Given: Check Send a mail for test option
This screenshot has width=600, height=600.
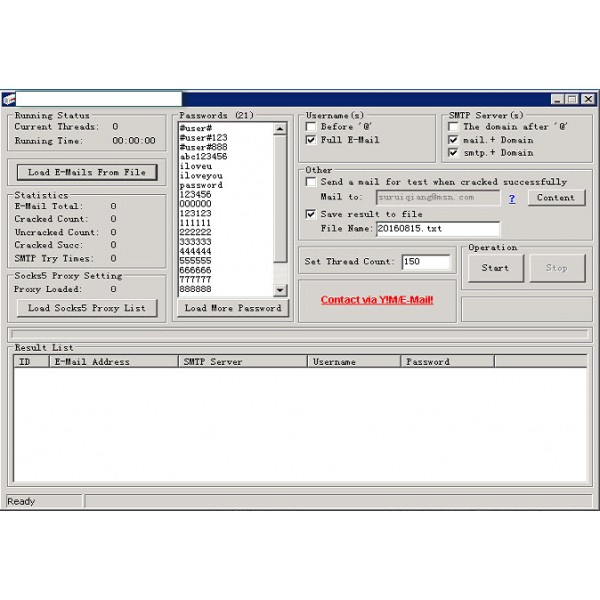Looking at the screenshot, I should pos(311,182).
